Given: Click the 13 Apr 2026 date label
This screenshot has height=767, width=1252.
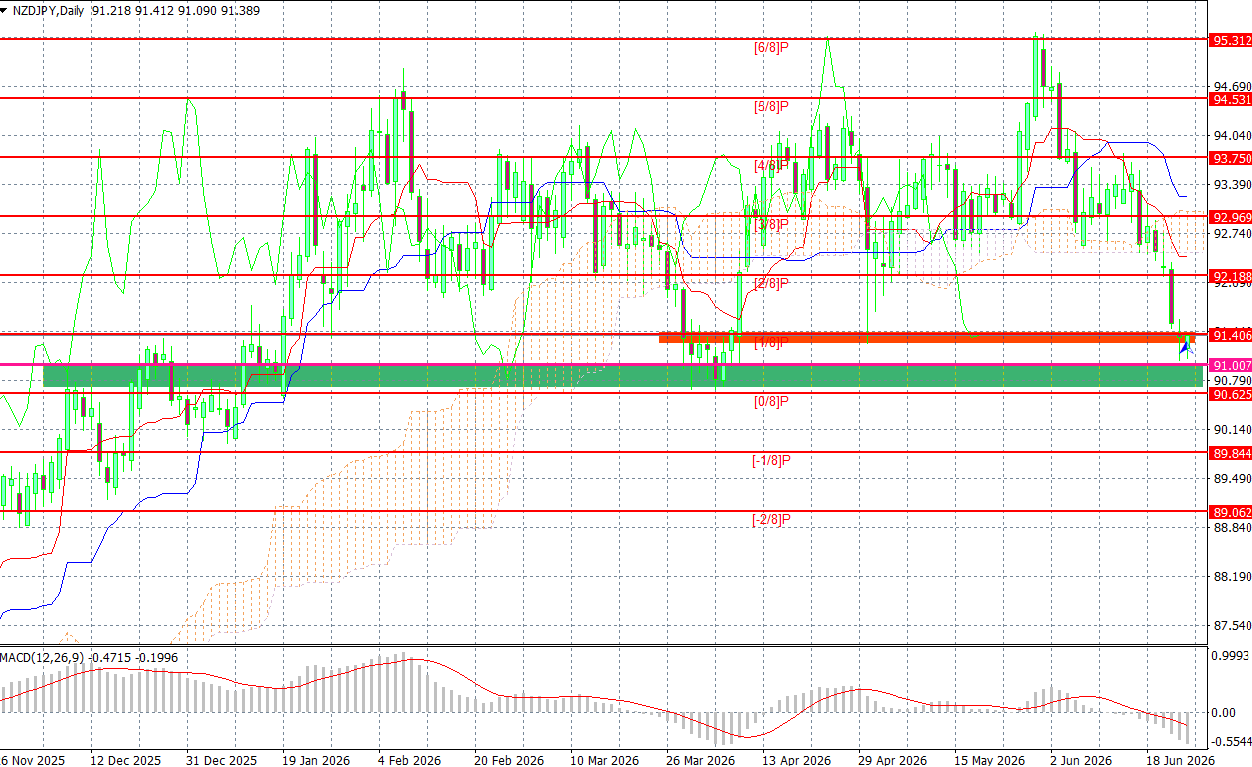Looking at the screenshot, I should click(796, 760).
